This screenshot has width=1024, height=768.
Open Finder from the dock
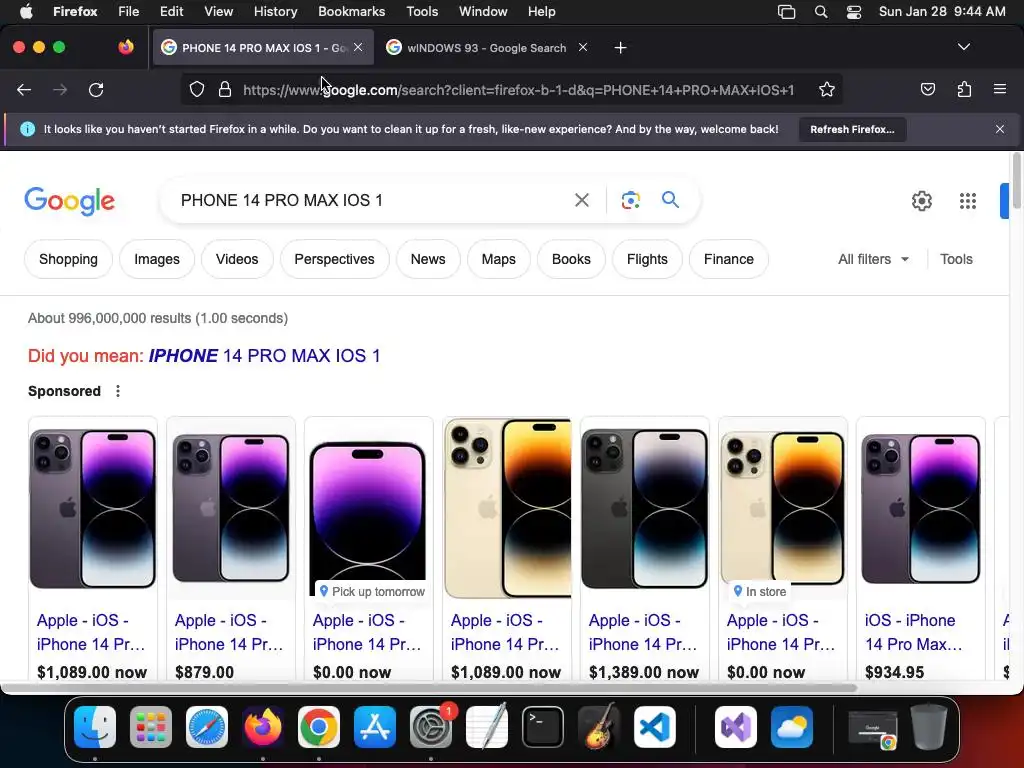tap(95, 727)
